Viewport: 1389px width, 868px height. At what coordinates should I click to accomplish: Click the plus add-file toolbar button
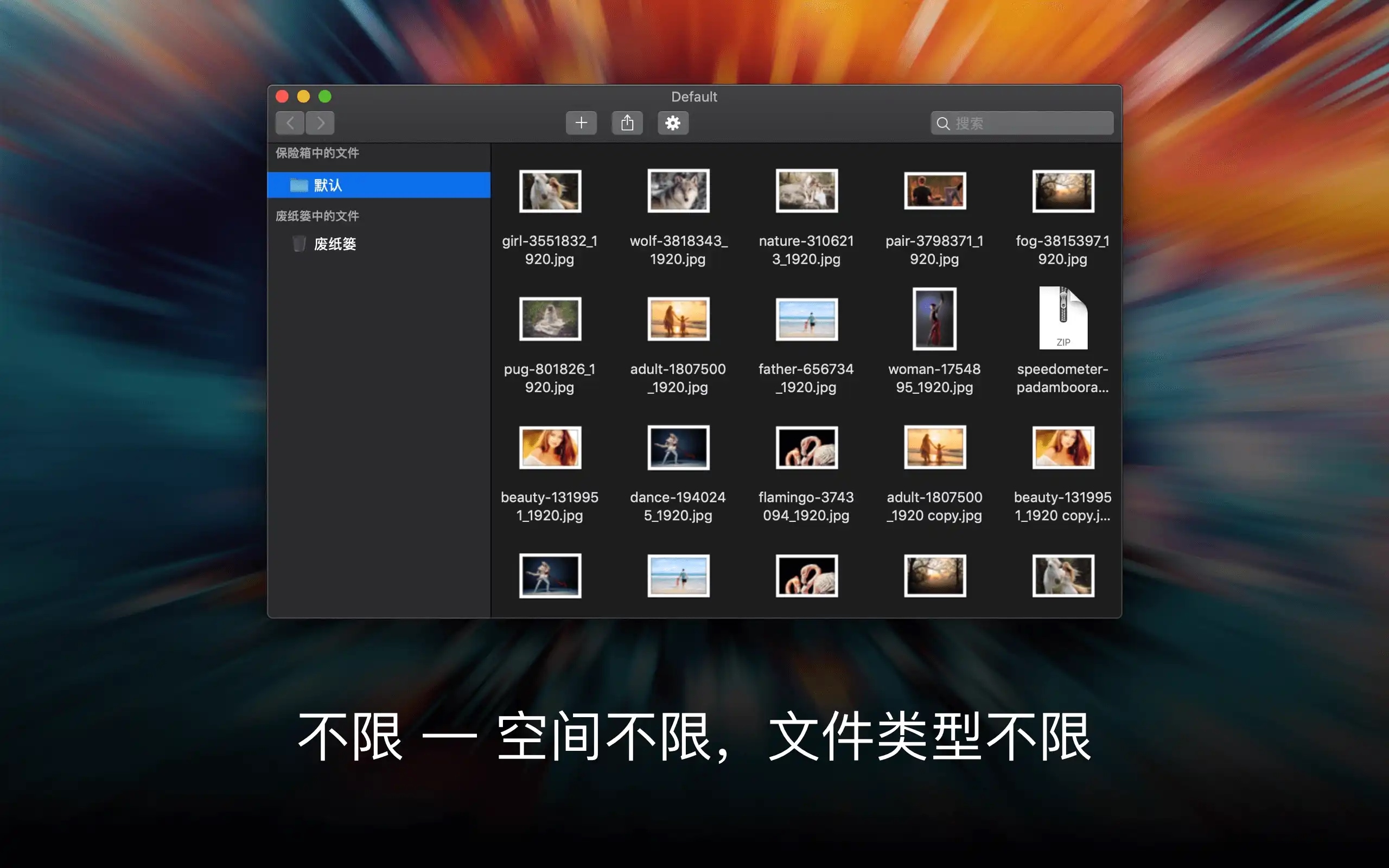581,123
